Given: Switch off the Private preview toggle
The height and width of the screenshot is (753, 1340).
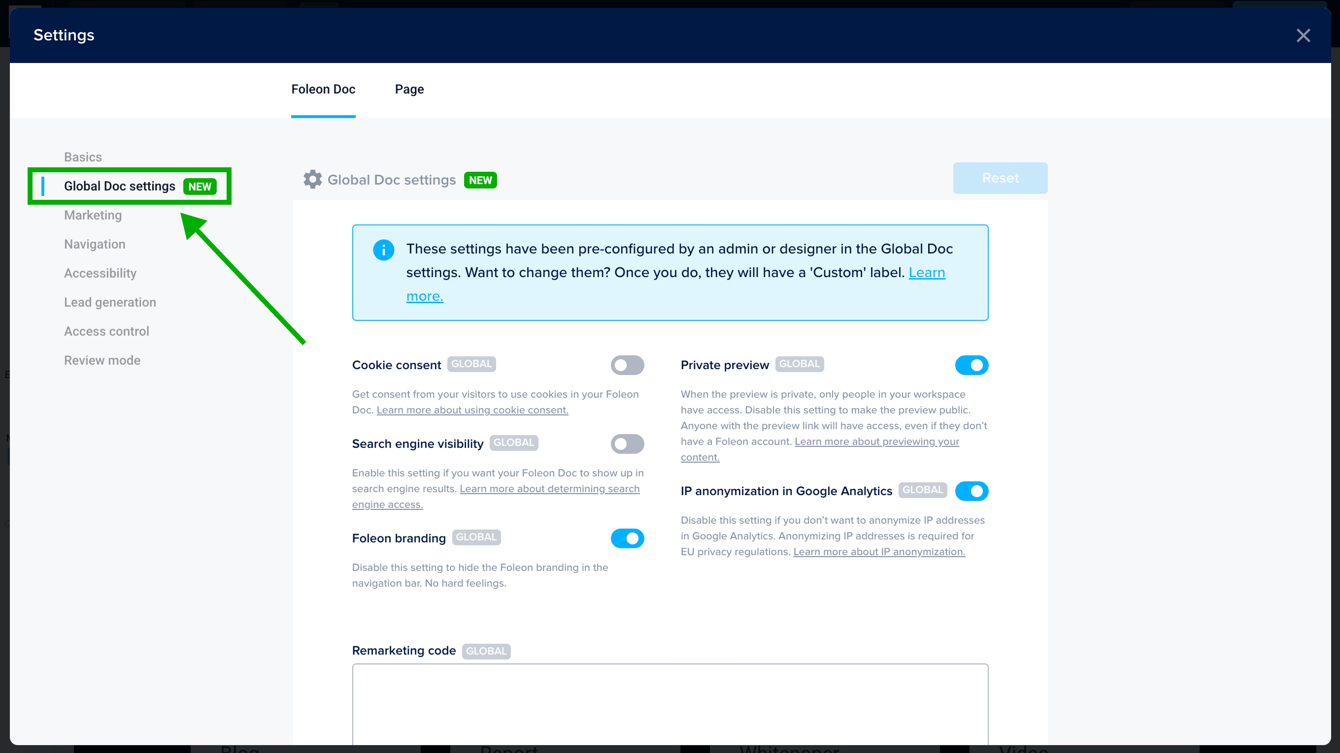Looking at the screenshot, I should click(971, 365).
